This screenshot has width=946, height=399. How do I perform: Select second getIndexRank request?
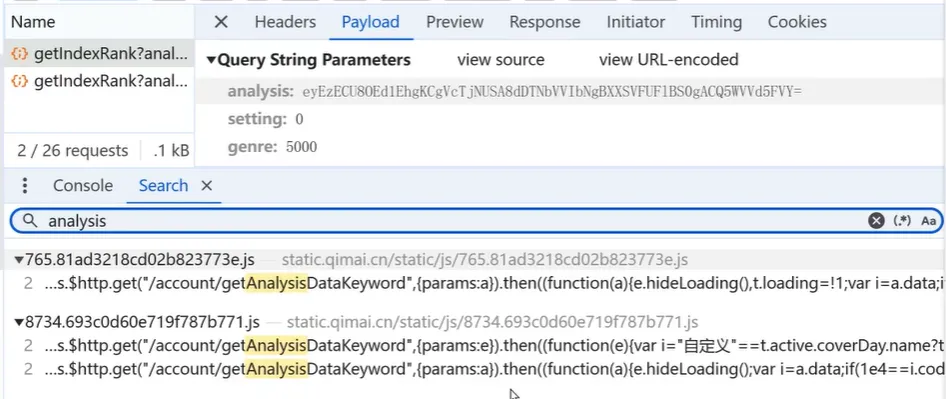[99, 81]
